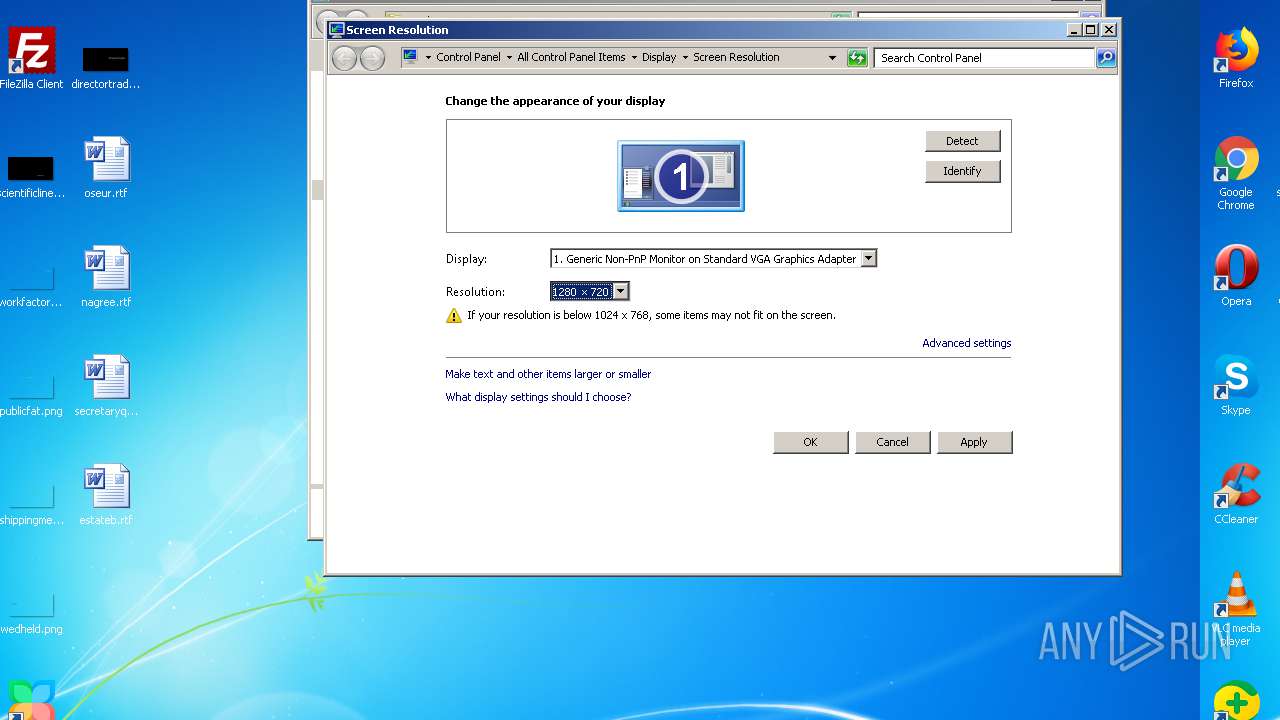Click the Detect button
1280x720 pixels.
[962, 141]
